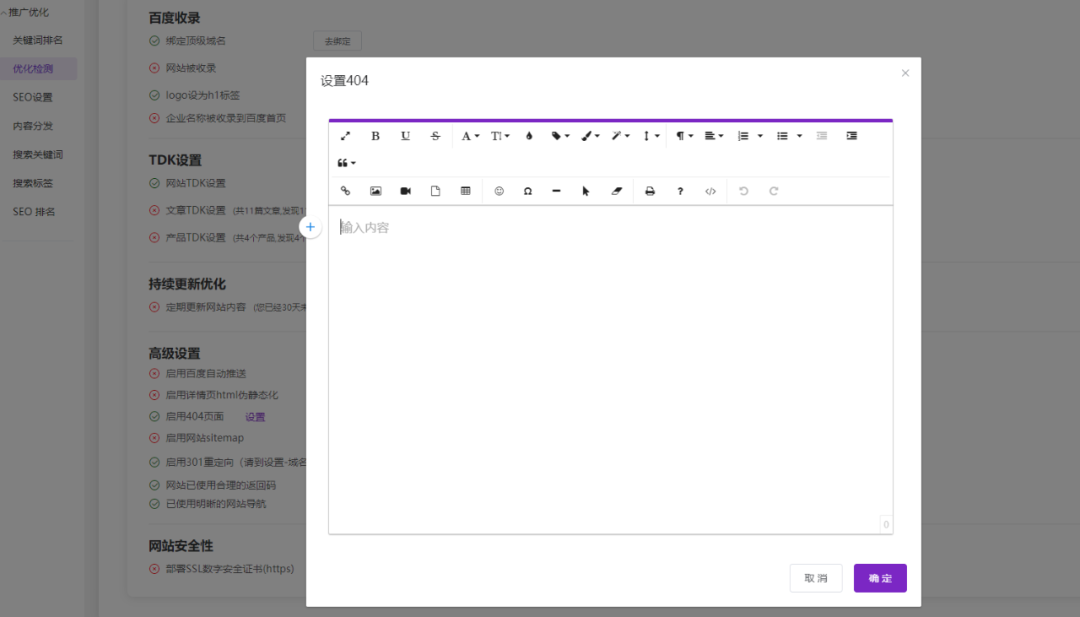Click the blue plus quick-insert button

tap(310, 227)
